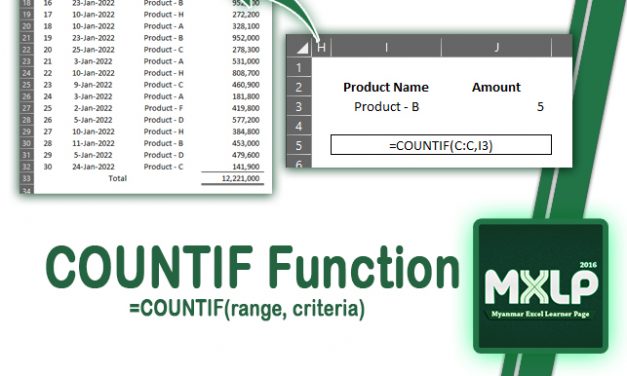Click the total value 12,221,000
The image size is (627, 376).
click(x=240, y=178)
